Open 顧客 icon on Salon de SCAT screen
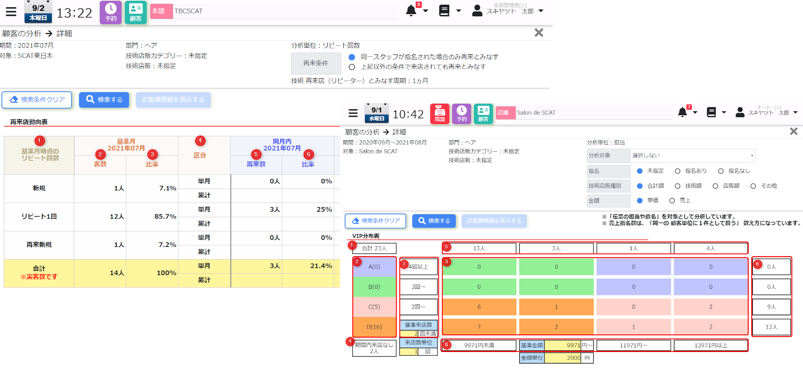 [483, 114]
